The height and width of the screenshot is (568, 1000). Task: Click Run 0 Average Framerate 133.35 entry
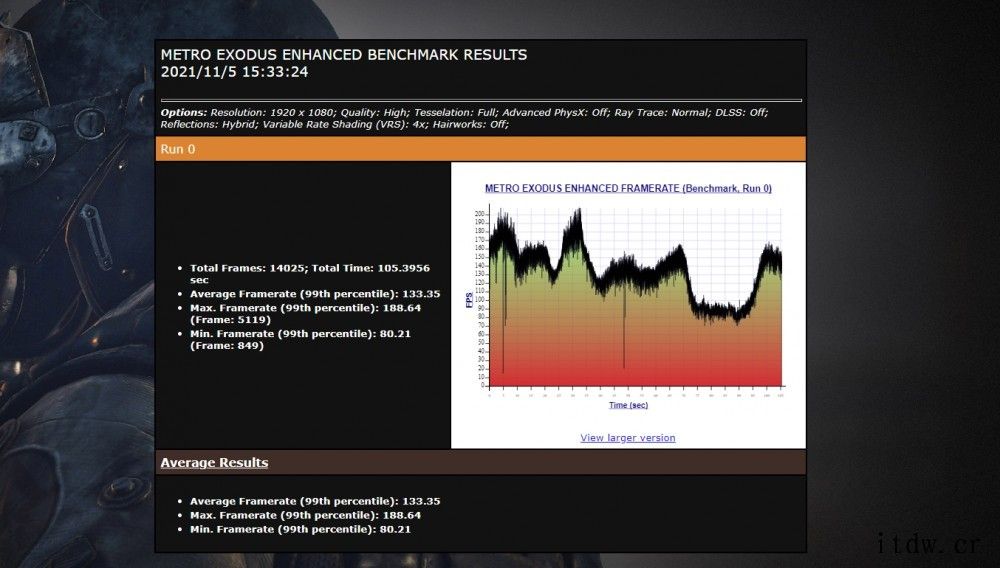tap(315, 294)
